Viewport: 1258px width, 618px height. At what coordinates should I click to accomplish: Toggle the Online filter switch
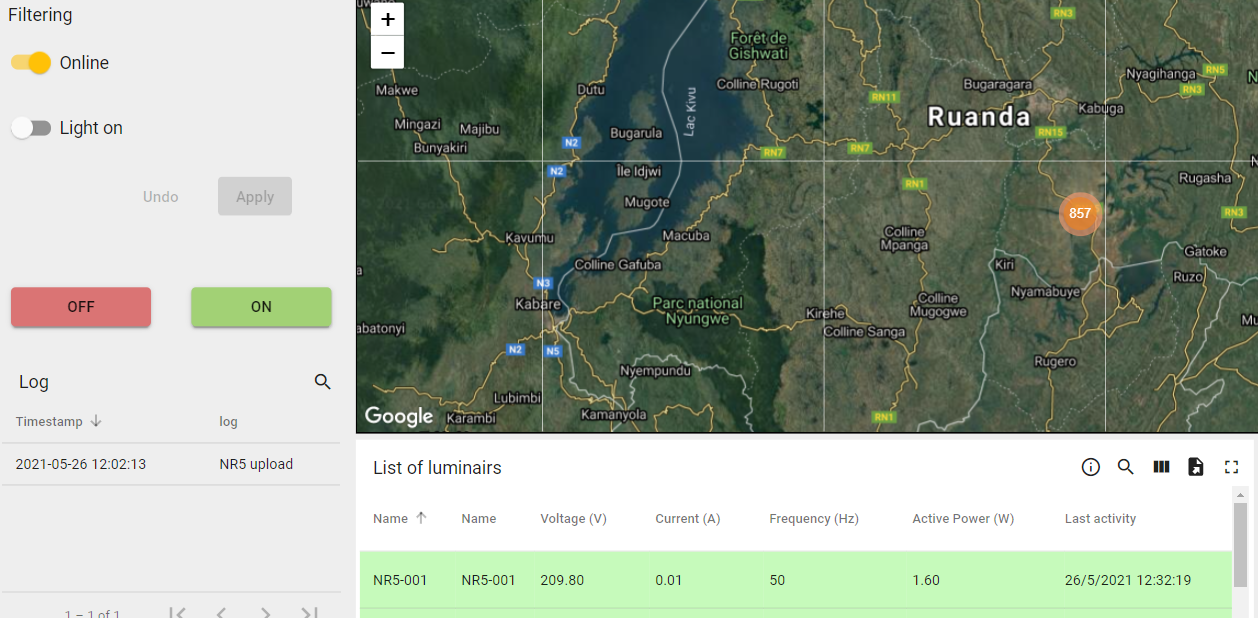[x=31, y=63]
